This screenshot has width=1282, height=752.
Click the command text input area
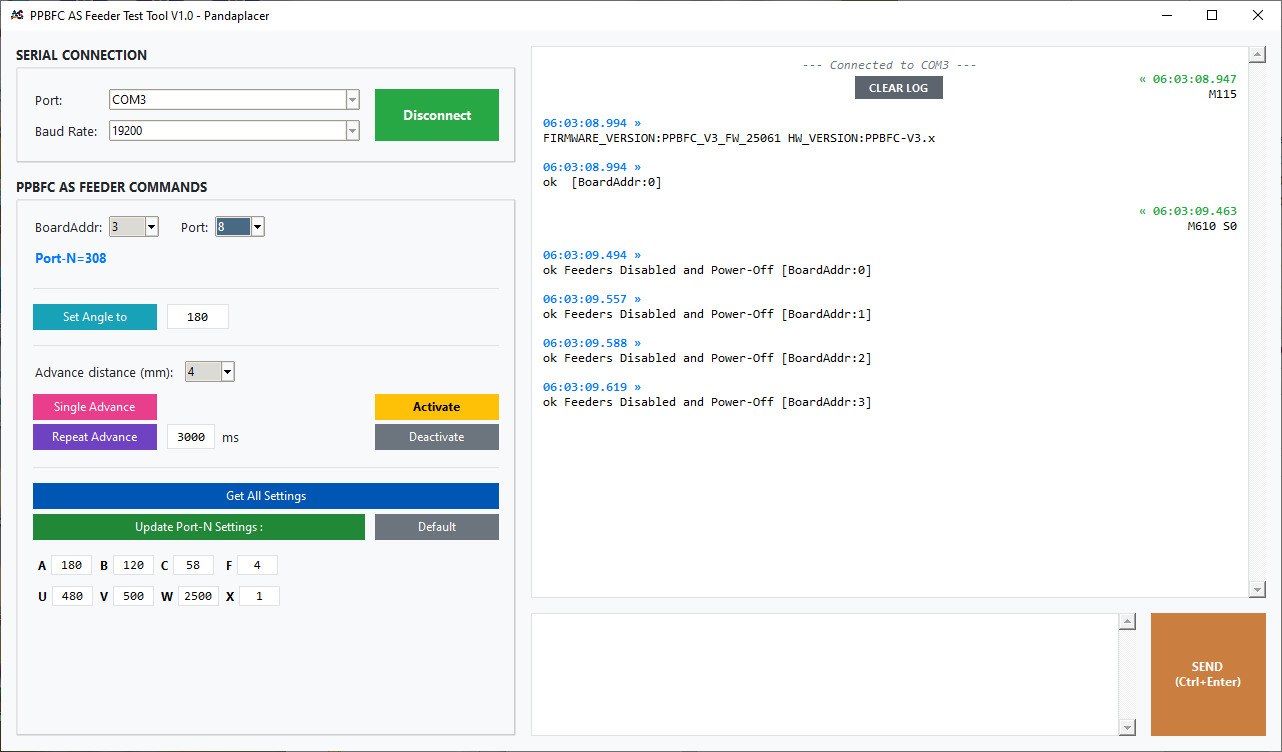click(x=825, y=674)
